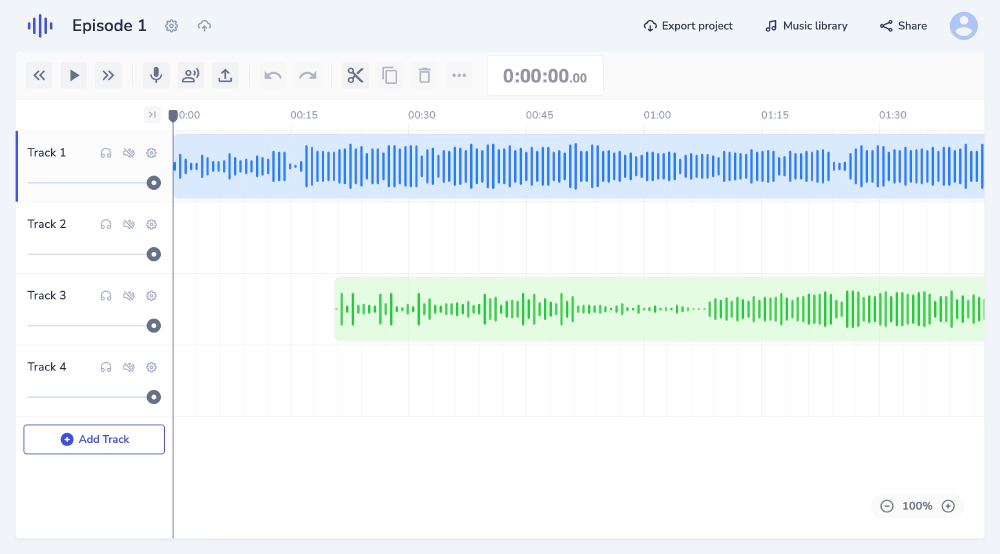Image resolution: width=1000 pixels, height=554 pixels.
Task: Mute Track 1
Action: coord(129,153)
